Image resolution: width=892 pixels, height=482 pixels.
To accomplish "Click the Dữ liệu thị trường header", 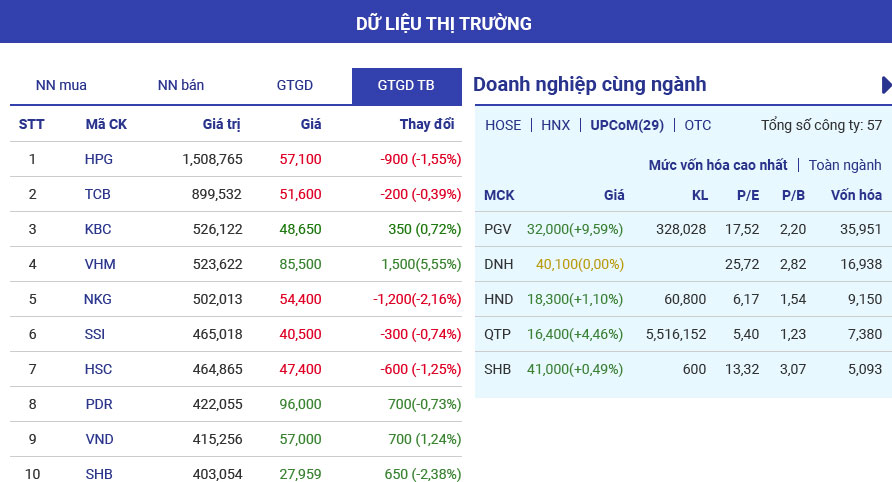I will coord(444,23).
